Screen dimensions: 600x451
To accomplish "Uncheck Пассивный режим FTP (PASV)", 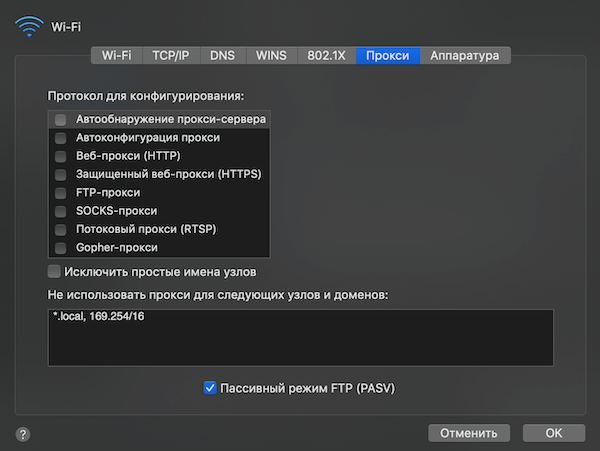I will click(x=210, y=387).
